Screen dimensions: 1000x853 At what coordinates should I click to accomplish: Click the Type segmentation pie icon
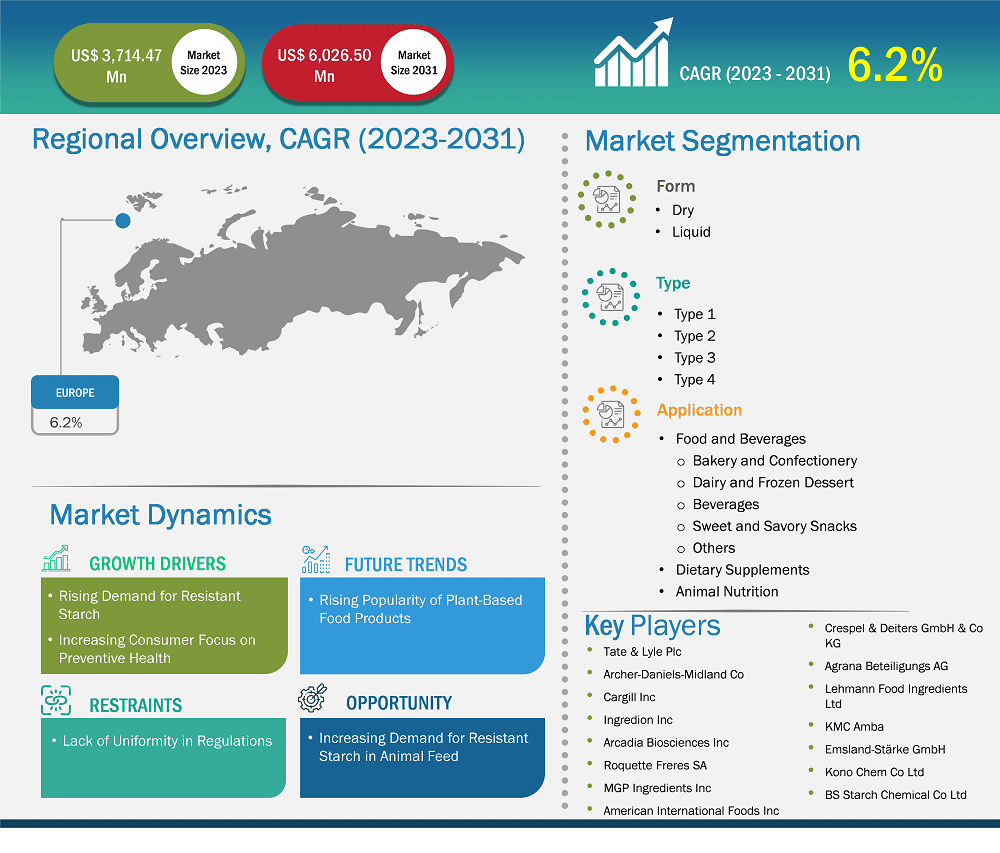click(x=610, y=296)
